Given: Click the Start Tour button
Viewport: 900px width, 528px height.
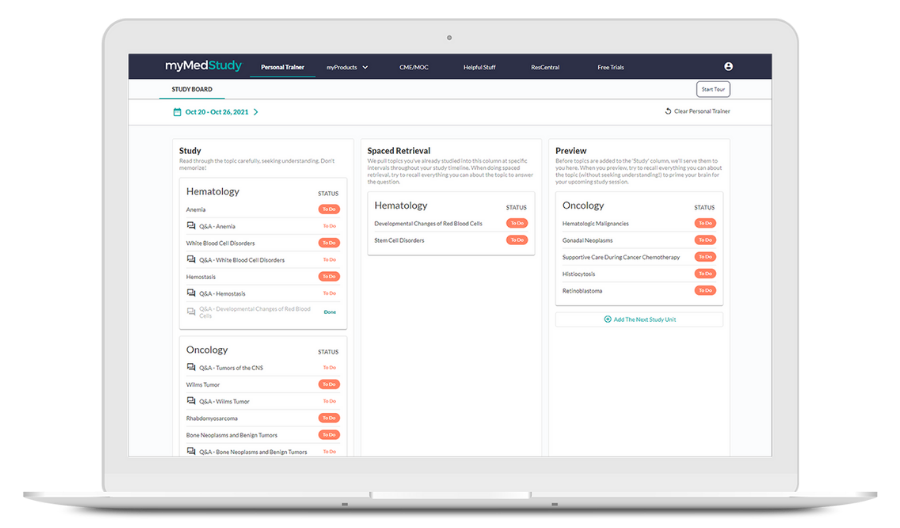Looking at the screenshot, I should (713, 89).
